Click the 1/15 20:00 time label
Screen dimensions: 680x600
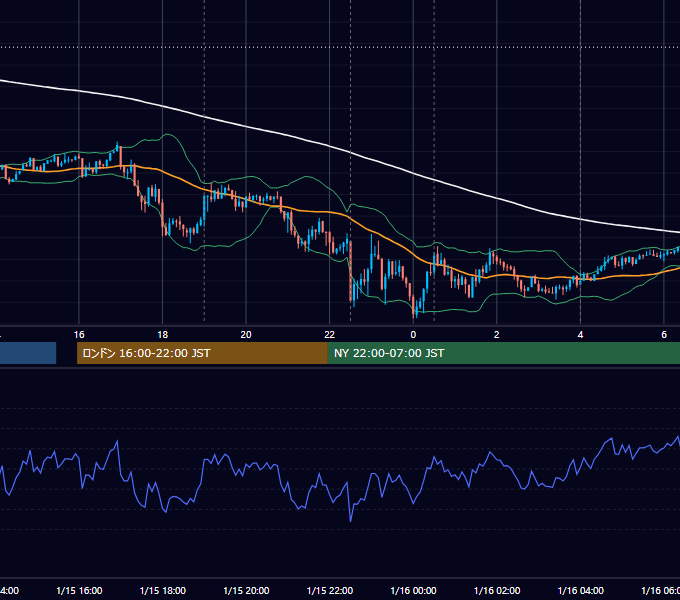[x=246, y=590]
